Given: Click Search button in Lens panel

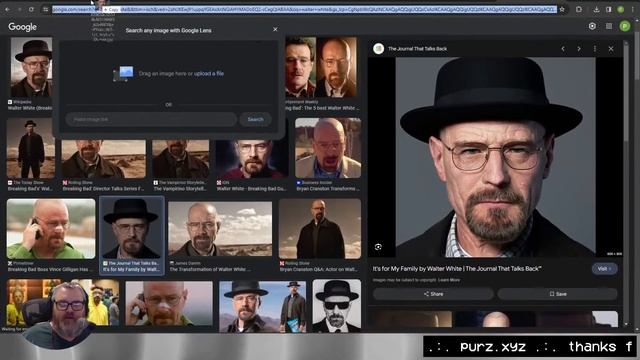Looking at the screenshot, I should coord(256,119).
